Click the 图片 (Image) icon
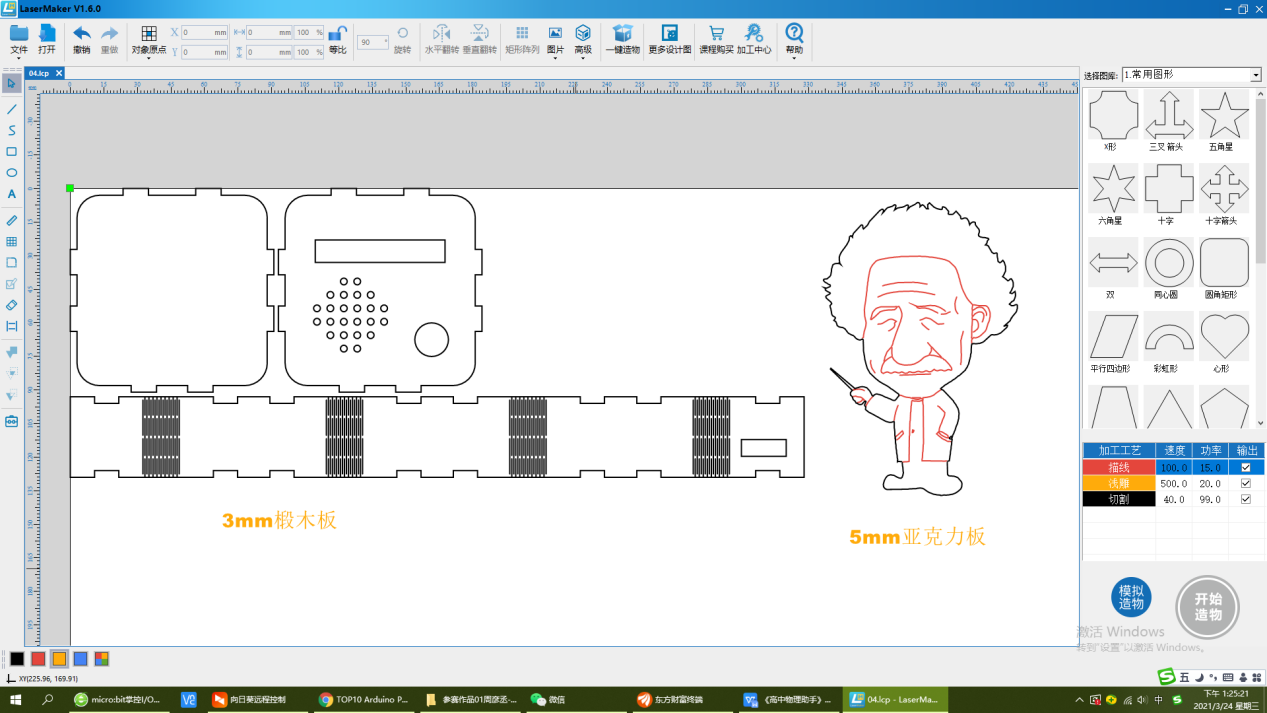The width and height of the screenshot is (1267, 713). pos(555,34)
